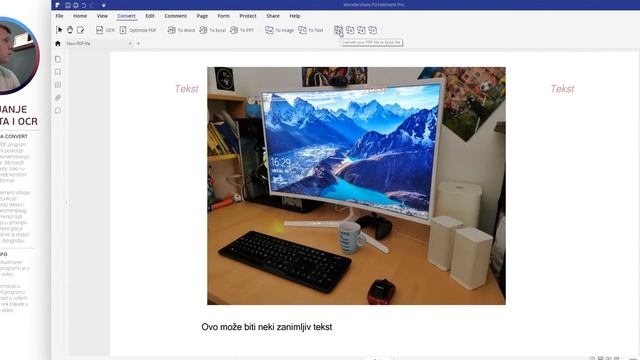Switch to the Page tab

pos(202,16)
